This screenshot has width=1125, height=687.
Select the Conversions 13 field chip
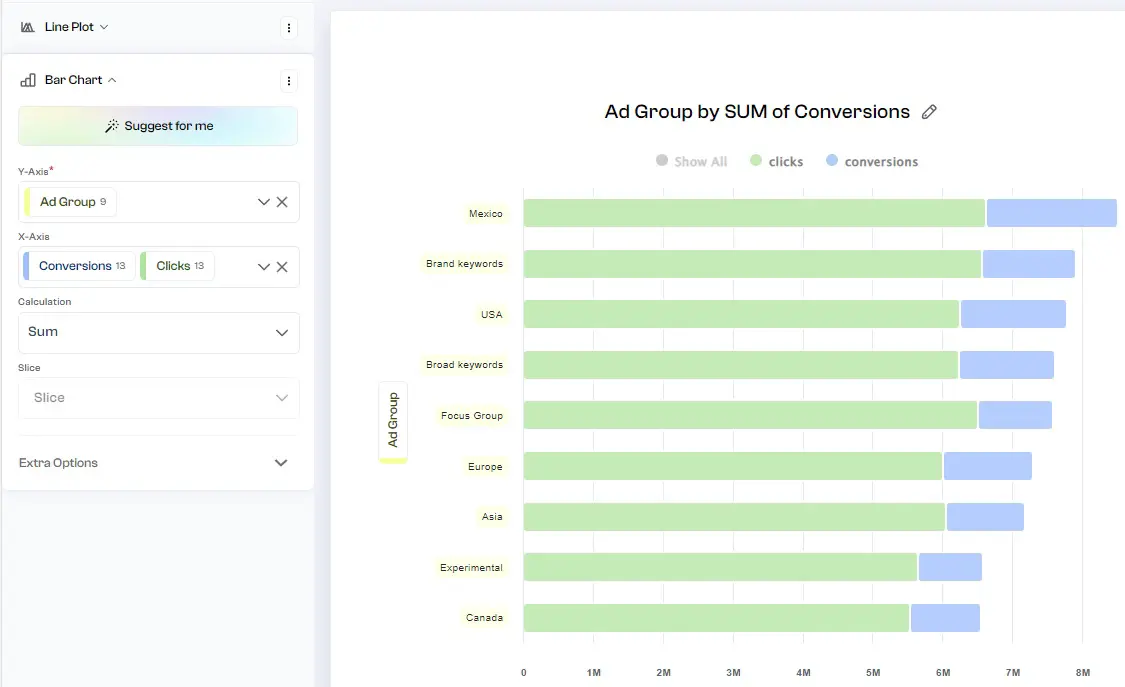[78, 266]
